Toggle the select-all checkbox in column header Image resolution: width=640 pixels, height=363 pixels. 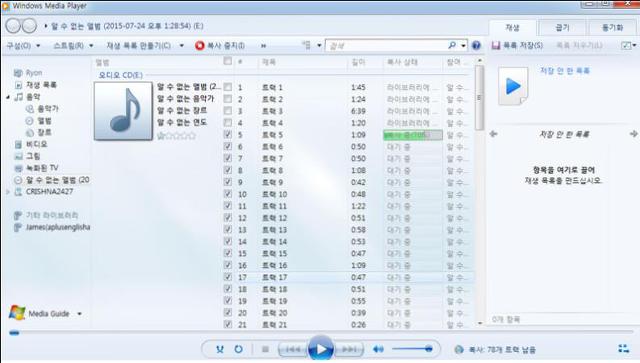coord(228,61)
